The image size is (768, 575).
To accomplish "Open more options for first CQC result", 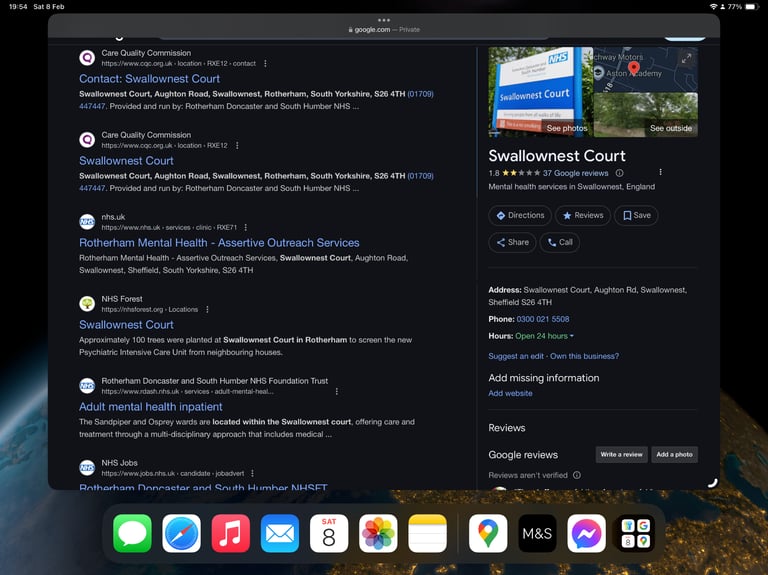I will [x=265, y=64].
